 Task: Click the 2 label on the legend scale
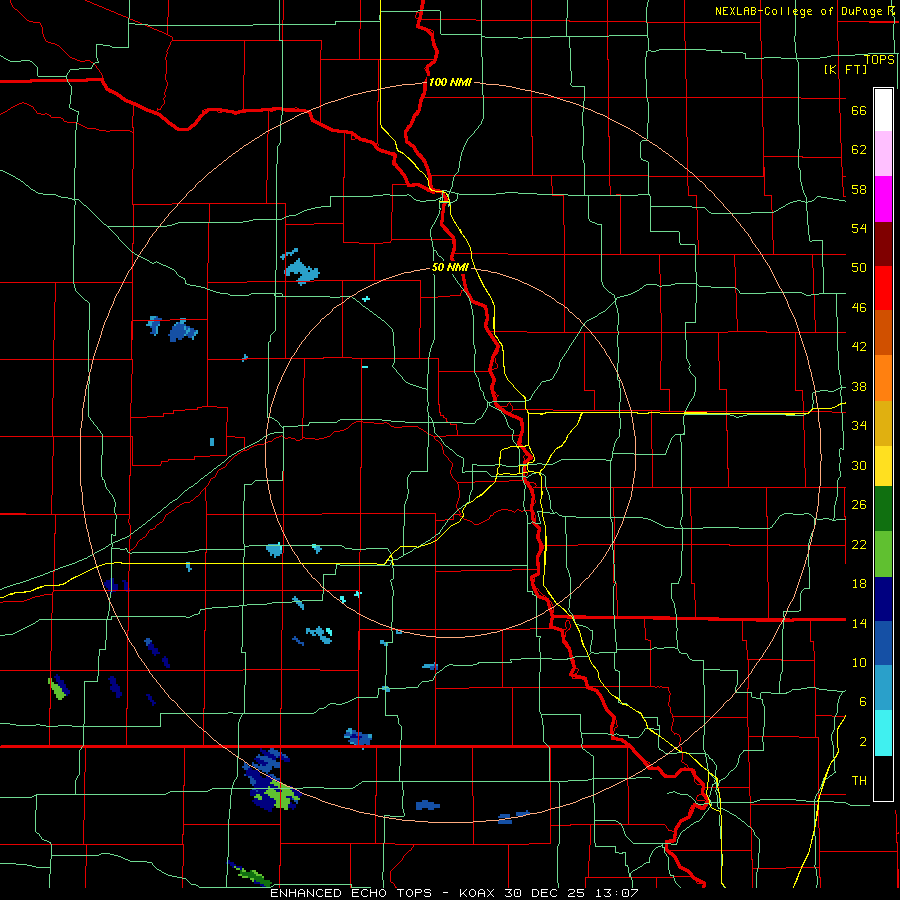pyautogui.click(x=863, y=742)
